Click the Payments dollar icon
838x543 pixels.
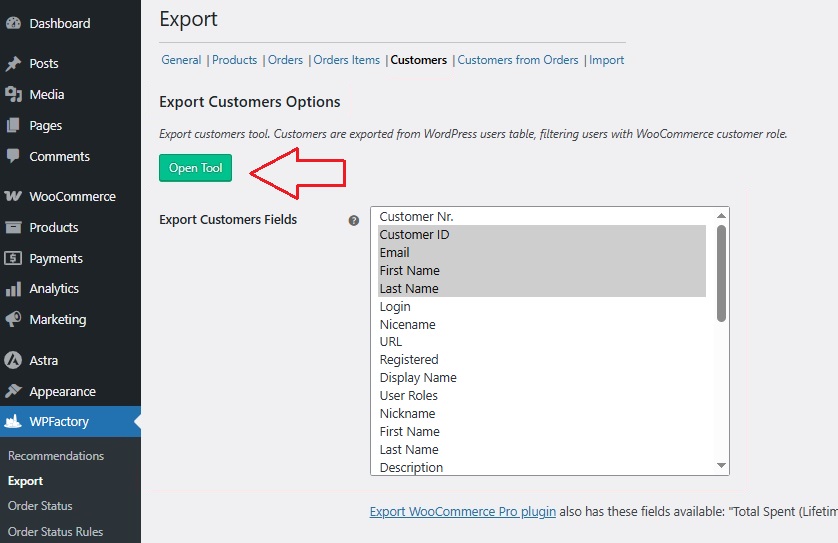[13, 258]
